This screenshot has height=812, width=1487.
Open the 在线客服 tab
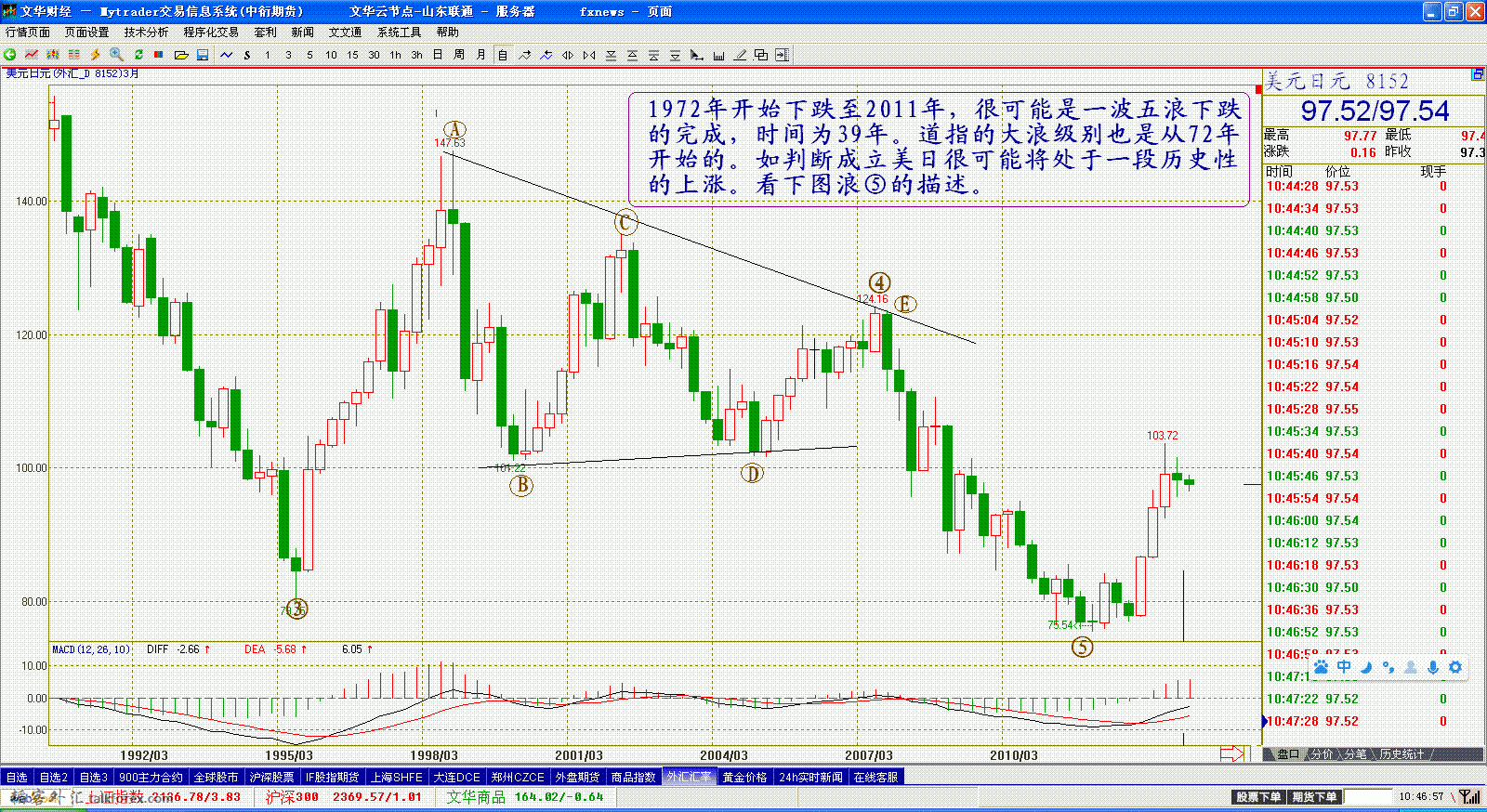[x=875, y=777]
